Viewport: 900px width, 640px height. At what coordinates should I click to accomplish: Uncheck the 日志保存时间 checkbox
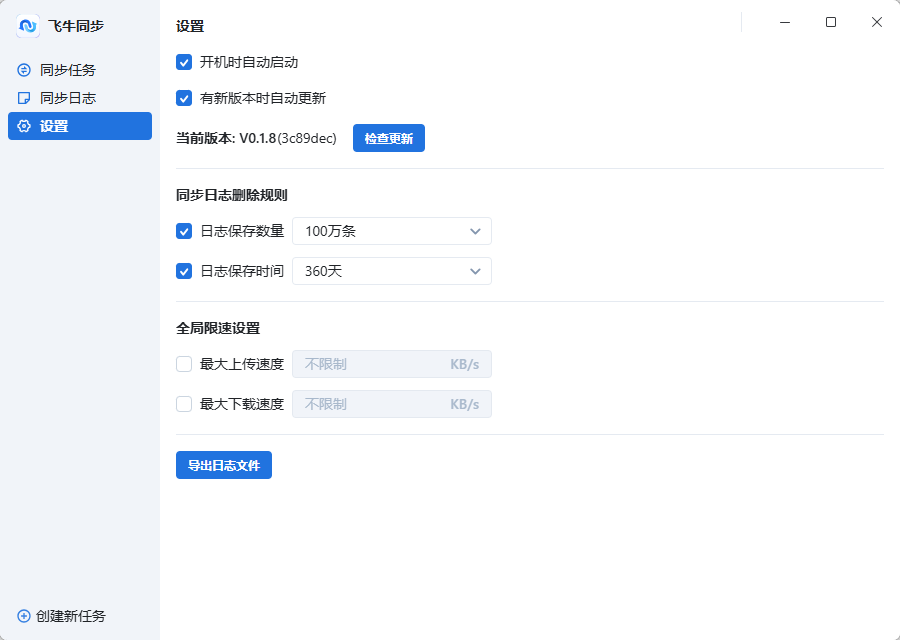184,270
